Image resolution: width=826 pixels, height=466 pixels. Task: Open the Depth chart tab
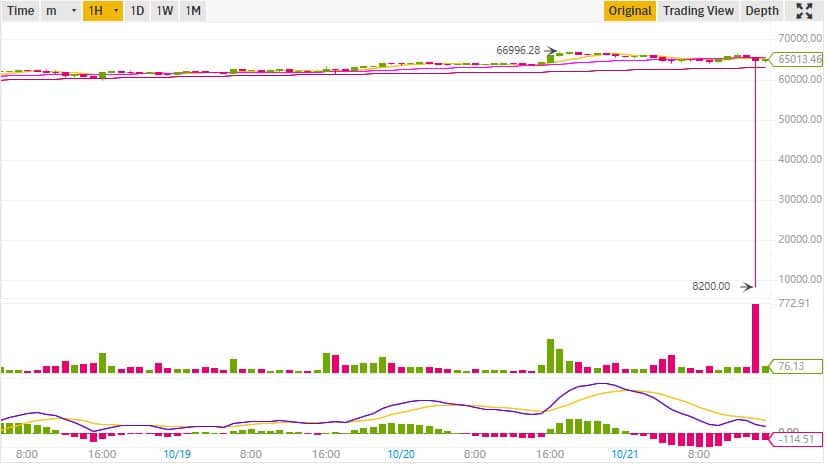pos(762,11)
